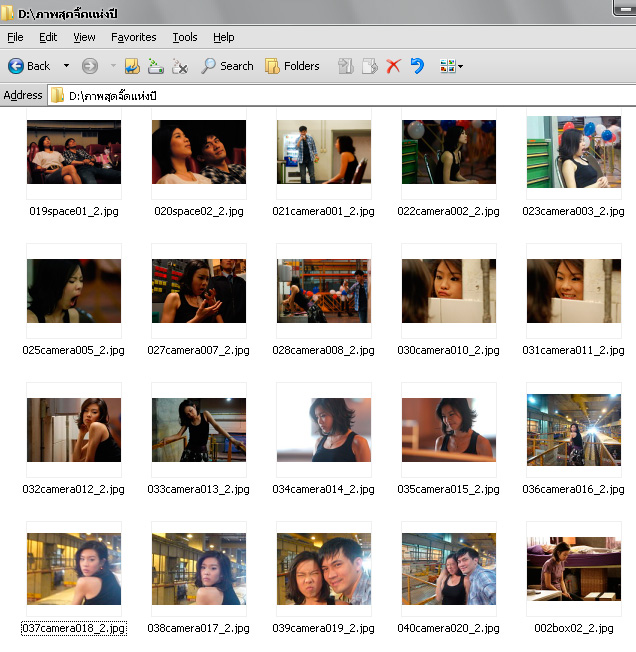Select thumbnail 034camera014_2.jpg
This screenshot has height=652, width=636.
click(x=324, y=430)
